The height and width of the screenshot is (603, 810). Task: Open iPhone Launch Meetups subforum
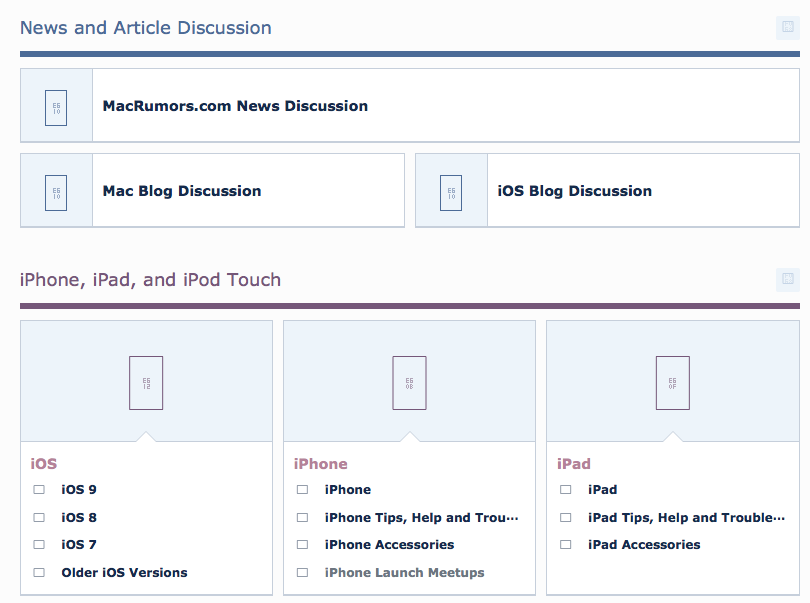tap(404, 573)
